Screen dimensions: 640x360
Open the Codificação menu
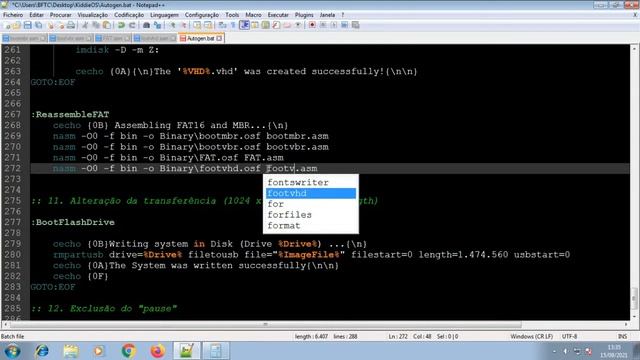click(129, 15)
